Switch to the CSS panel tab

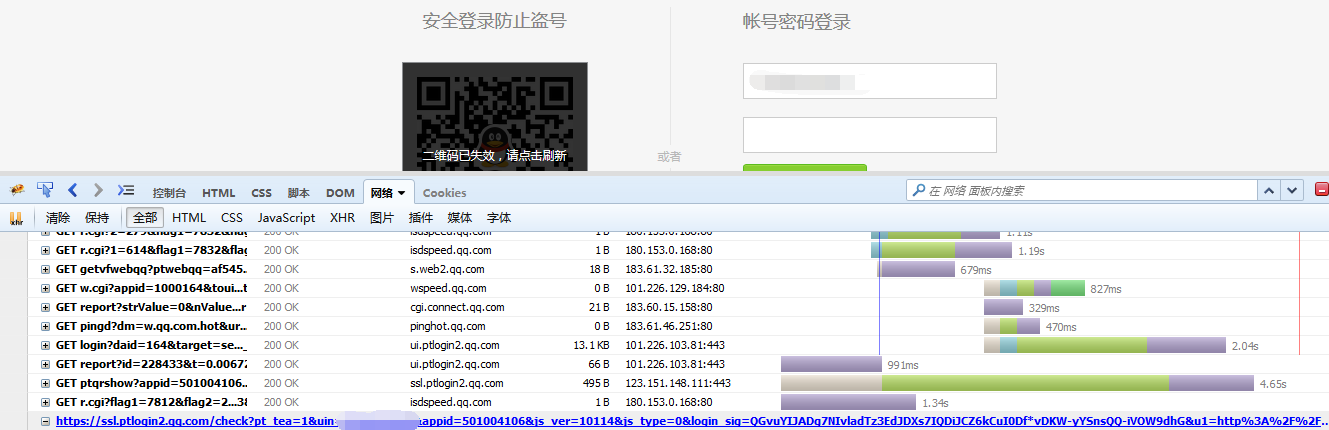(261, 193)
